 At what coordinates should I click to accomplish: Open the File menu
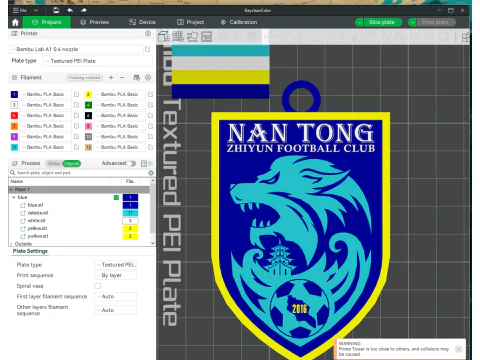(20, 10)
